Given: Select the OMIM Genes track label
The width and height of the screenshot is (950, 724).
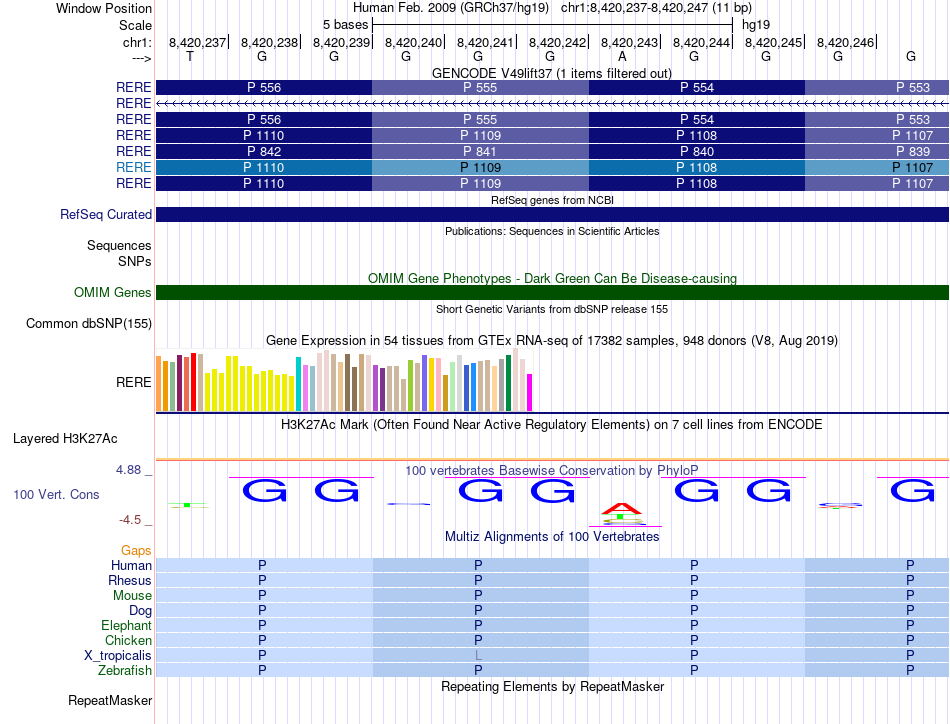Looking at the screenshot, I should [113, 292].
